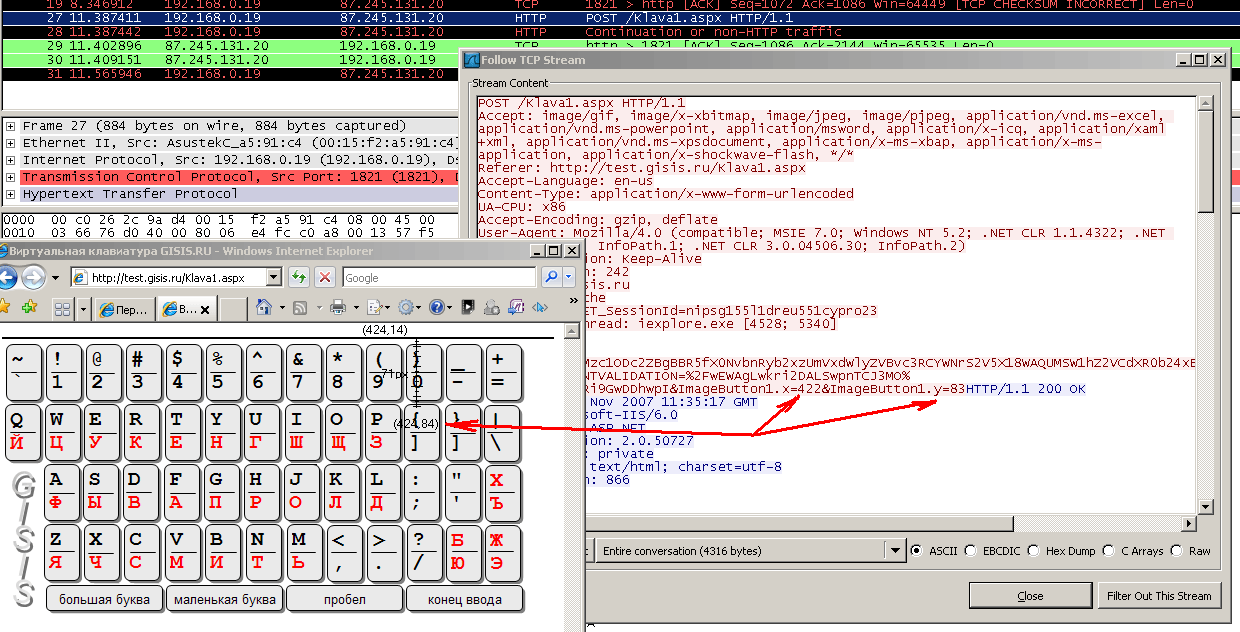Click the virtual keyboard +/= key
Screen dimensions: 1240x632
503,371
